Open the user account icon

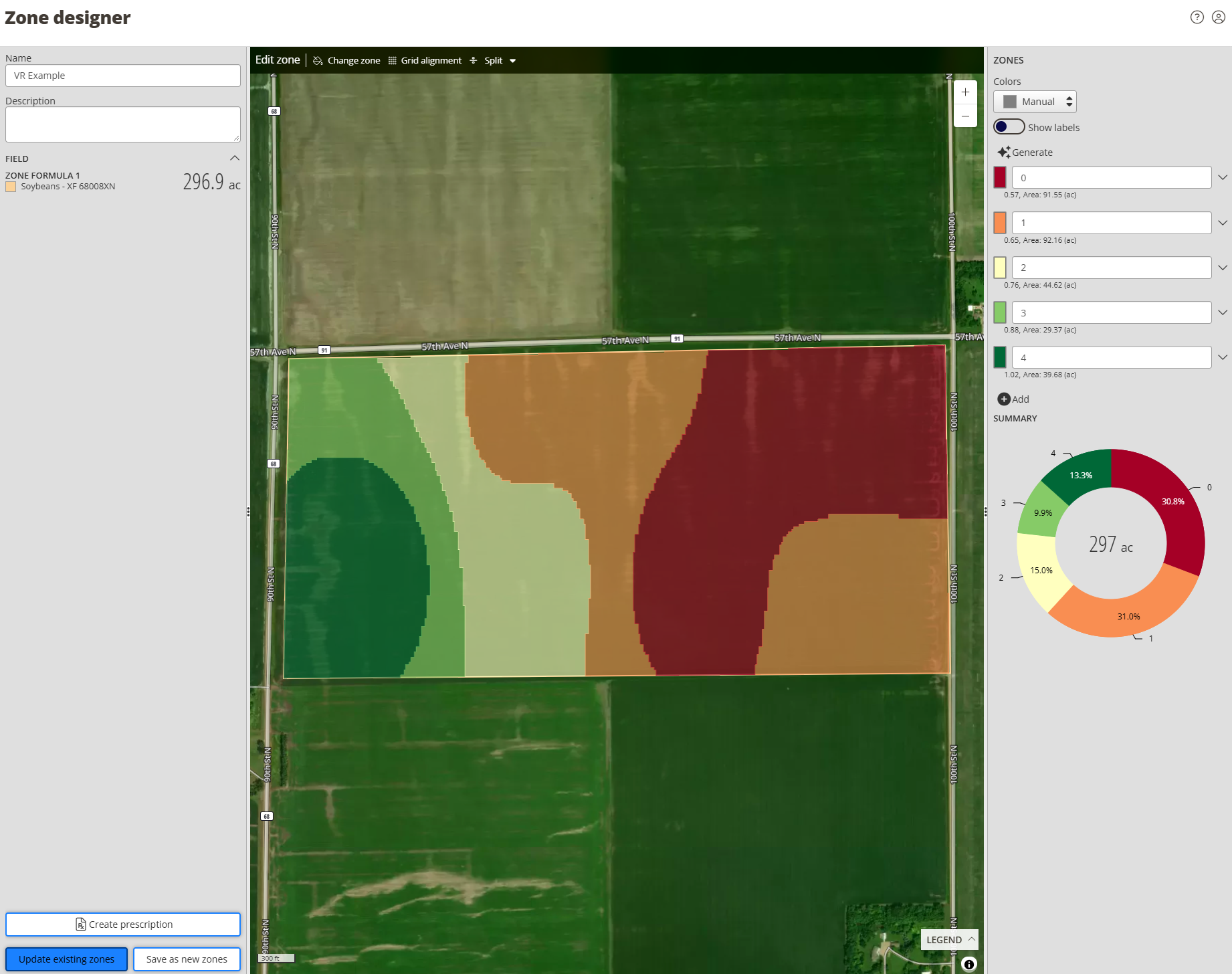coord(1219,17)
